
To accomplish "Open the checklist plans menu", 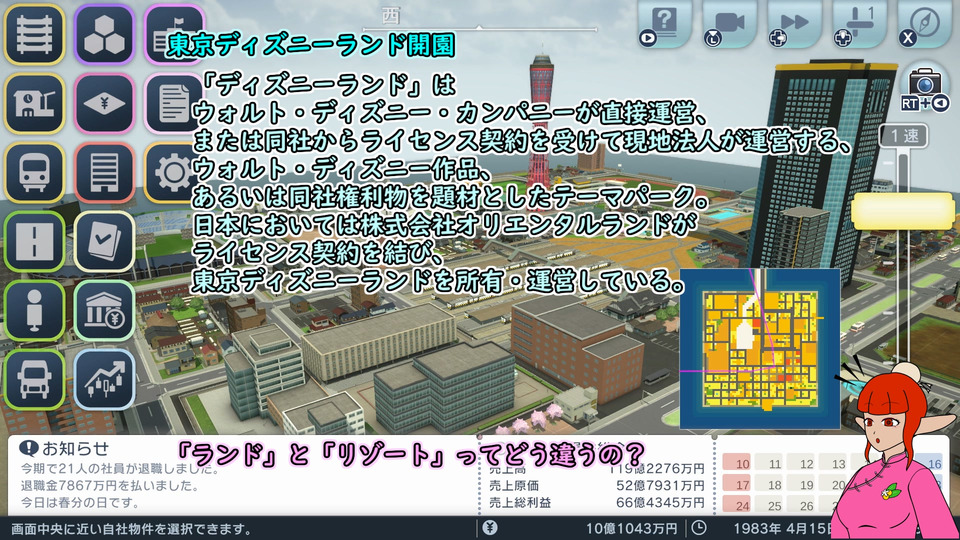I will 104,242.
